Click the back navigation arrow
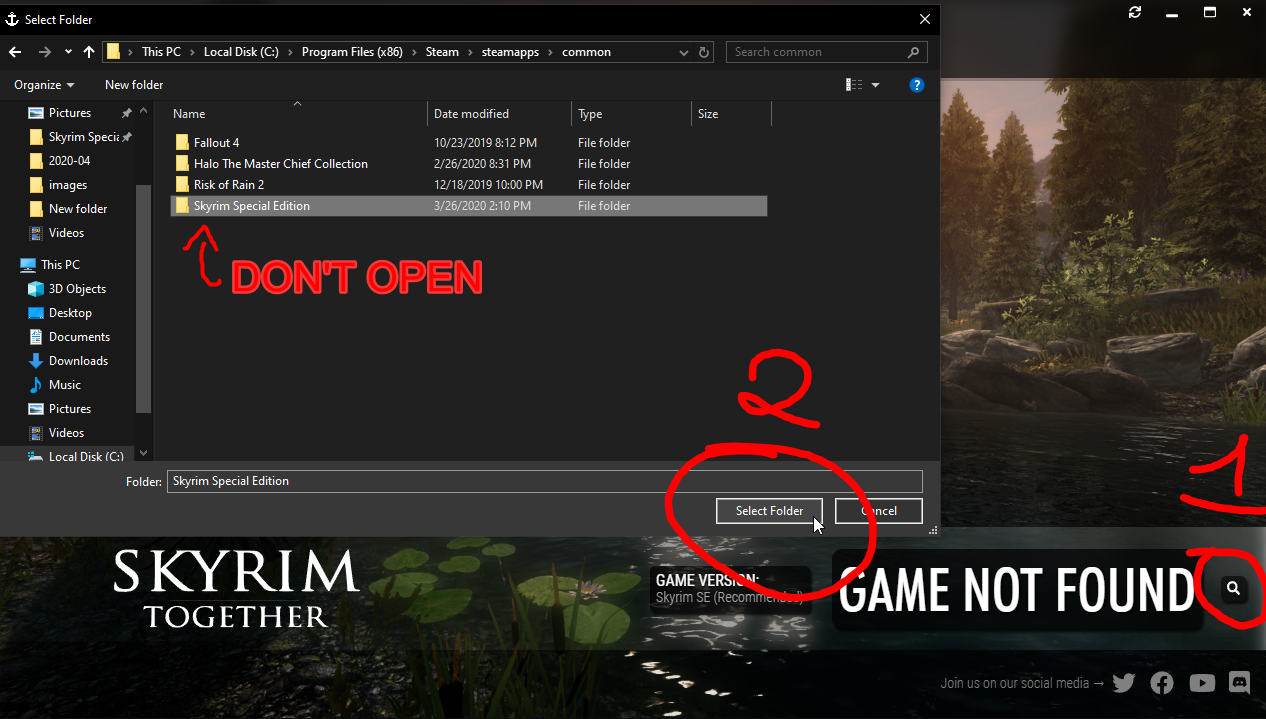 15,51
